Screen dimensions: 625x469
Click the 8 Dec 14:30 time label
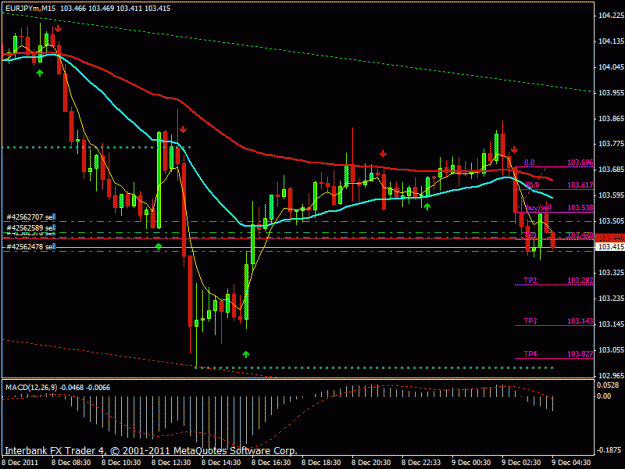point(221,463)
